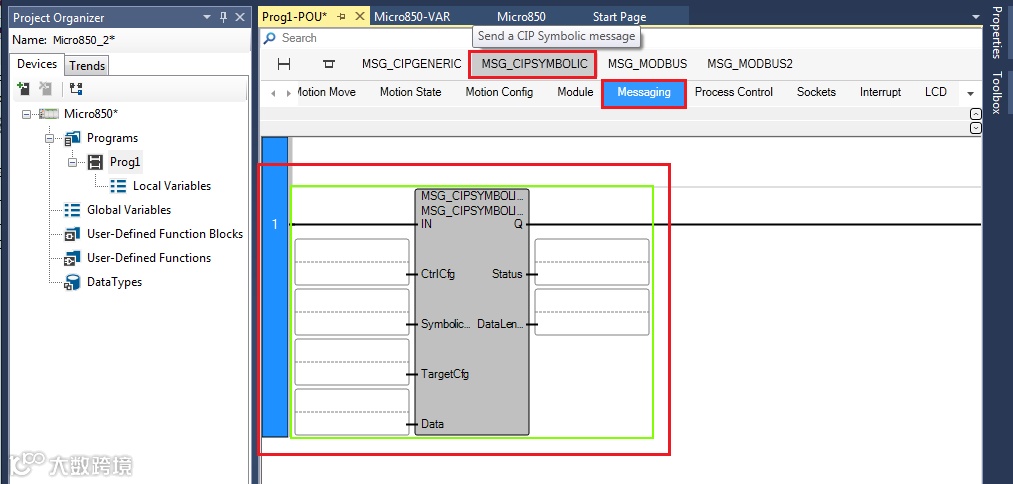This screenshot has width=1013, height=484.
Task: Click the greyed-out remove device icon
Action: pos(45,89)
